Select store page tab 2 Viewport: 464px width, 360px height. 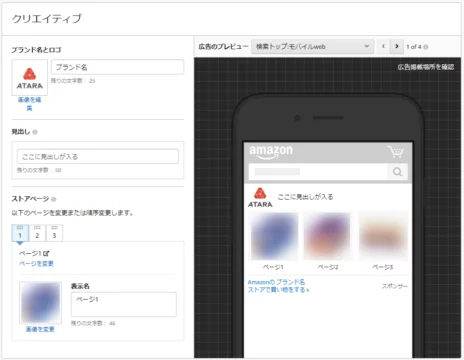pyautogui.click(x=37, y=233)
